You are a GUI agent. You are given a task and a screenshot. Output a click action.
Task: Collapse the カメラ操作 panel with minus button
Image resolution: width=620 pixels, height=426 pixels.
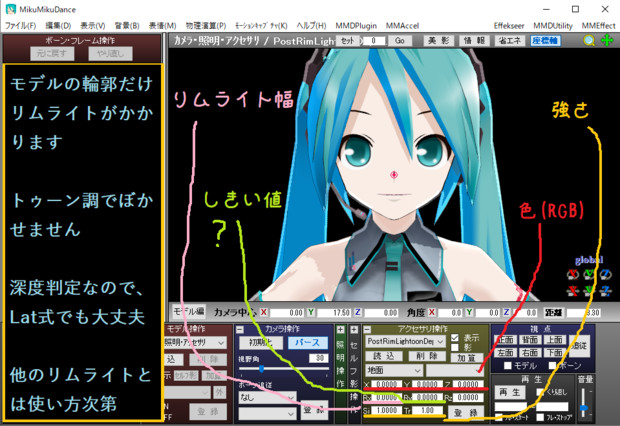(240, 329)
